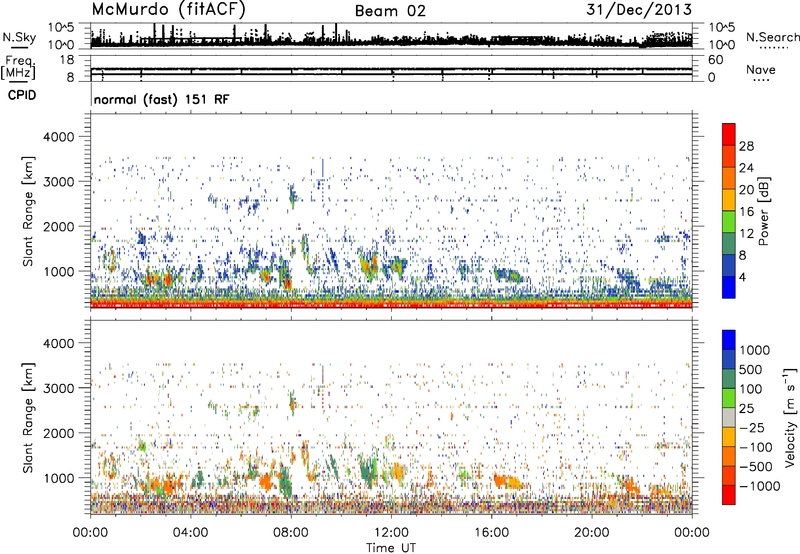Click the "20:00" time tick label
Image resolution: width=800 pixels, height=554 pixels.
click(591, 533)
